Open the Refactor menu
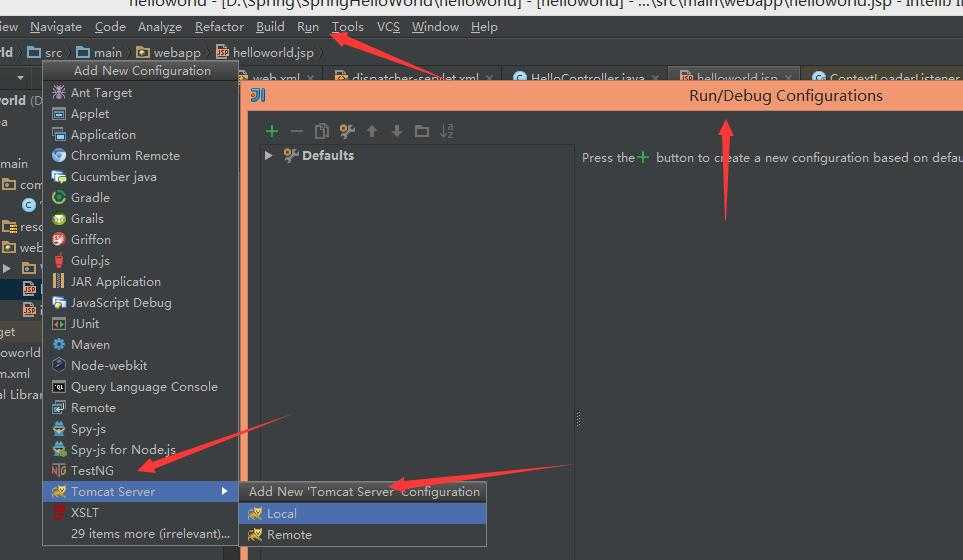 pyautogui.click(x=219, y=27)
